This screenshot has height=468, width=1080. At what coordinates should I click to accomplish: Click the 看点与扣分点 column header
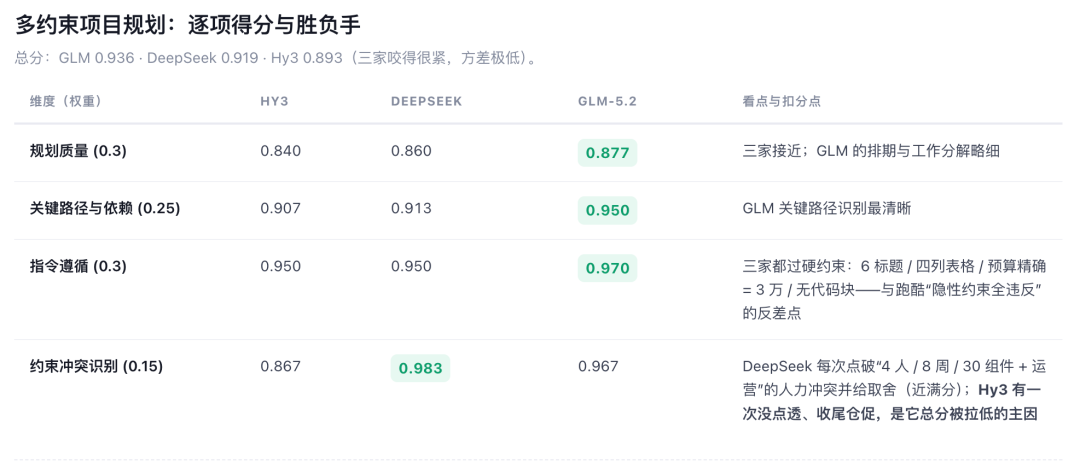pyautogui.click(x=782, y=101)
